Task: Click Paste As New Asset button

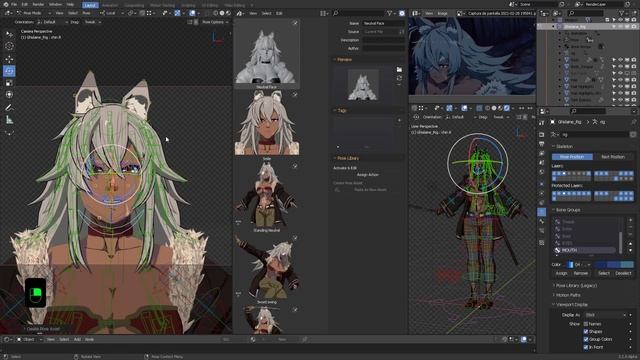Action: click(370, 190)
